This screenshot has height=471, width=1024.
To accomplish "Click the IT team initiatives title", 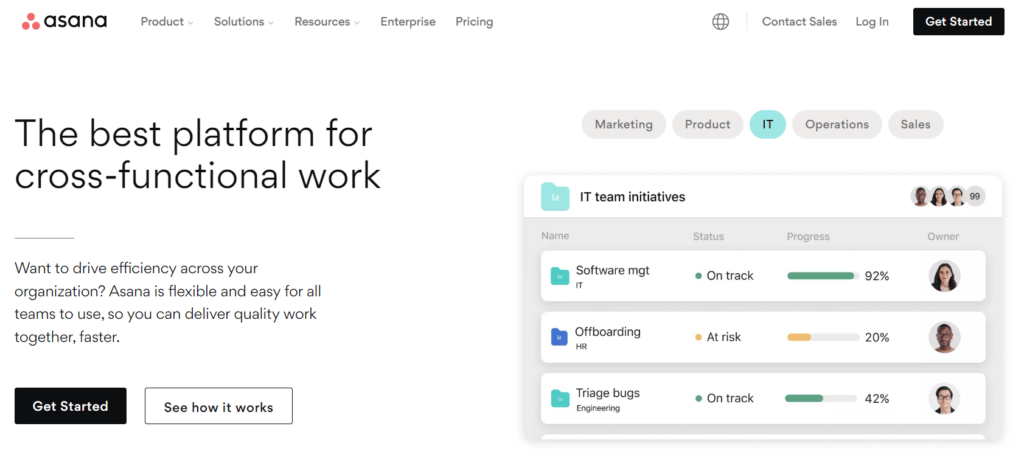I will [632, 197].
